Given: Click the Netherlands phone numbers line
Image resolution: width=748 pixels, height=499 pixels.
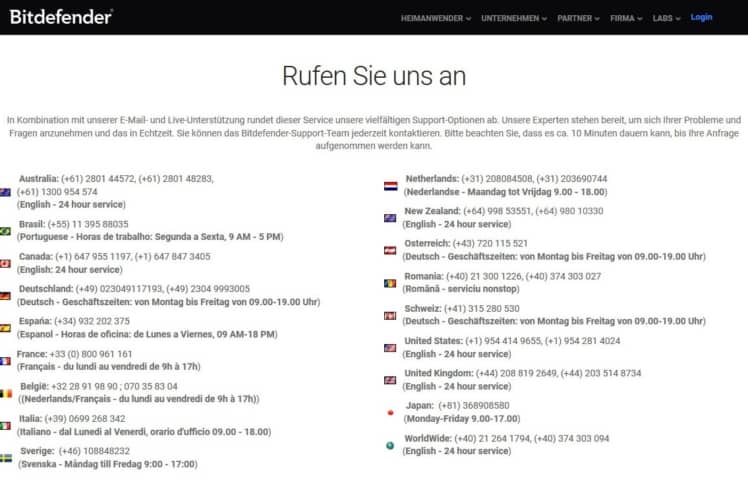Looking at the screenshot, I should [x=506, y=179].
